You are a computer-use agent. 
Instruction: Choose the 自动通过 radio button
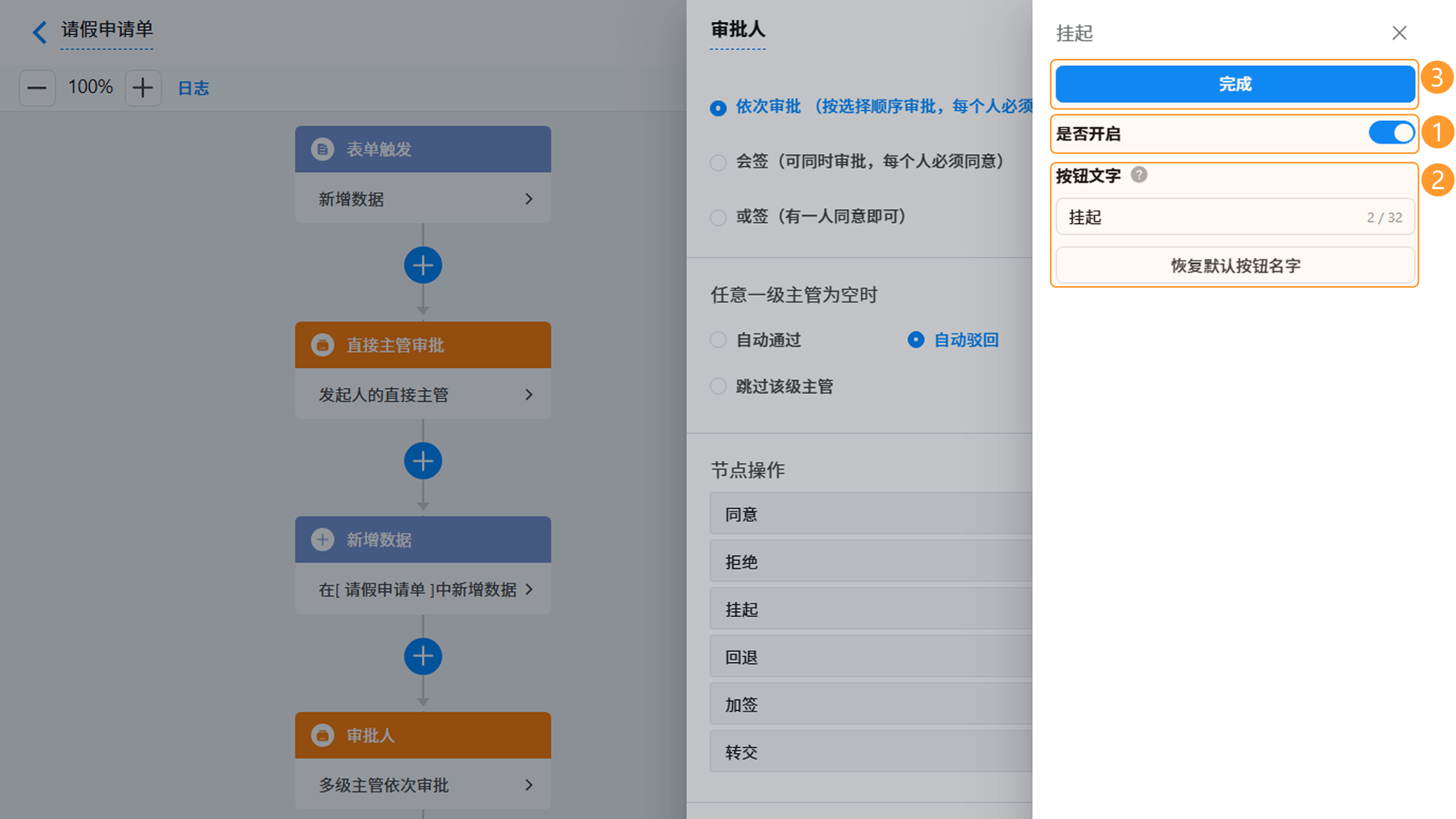point(718,340)
